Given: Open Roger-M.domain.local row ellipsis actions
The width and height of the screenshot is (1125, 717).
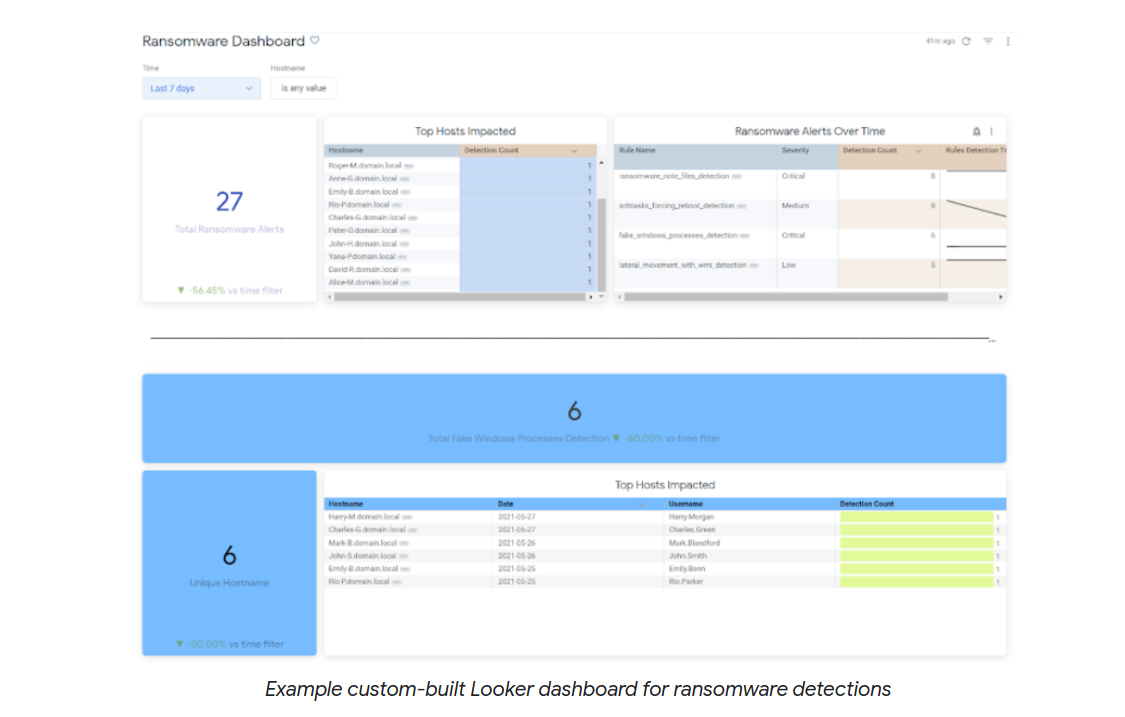Looking at the screenshot, I should point(408,166).
